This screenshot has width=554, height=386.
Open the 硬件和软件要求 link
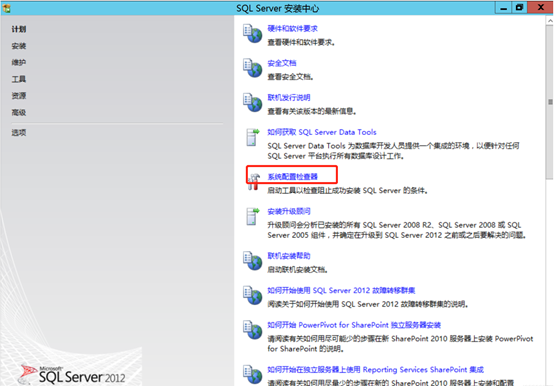[x=292, y=29]
